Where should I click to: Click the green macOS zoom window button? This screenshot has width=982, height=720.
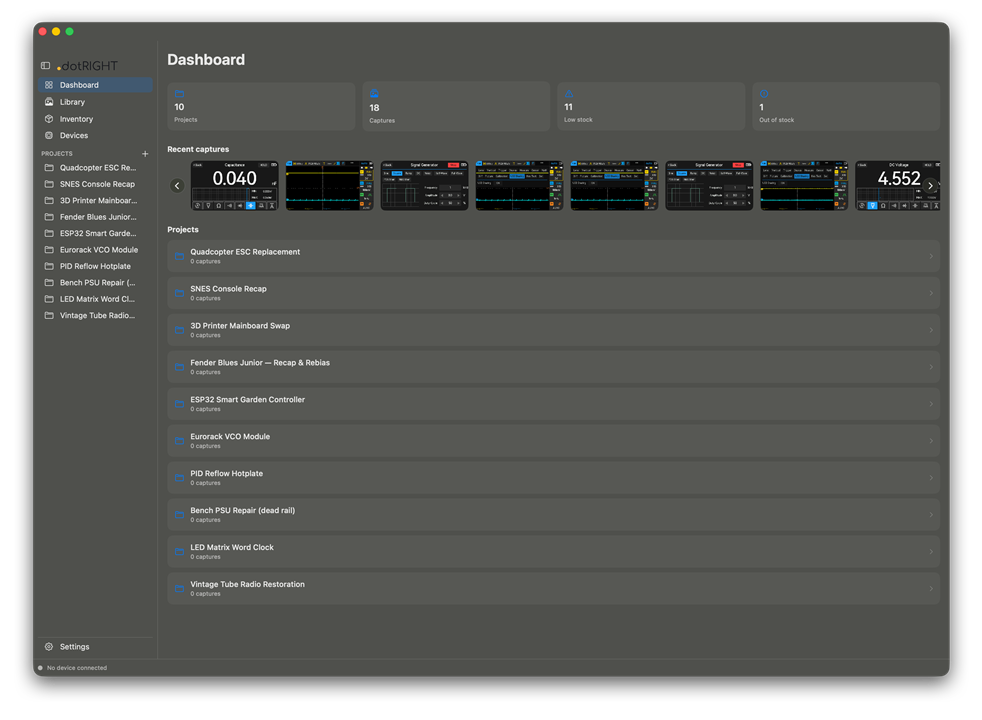tap(70, 31)
